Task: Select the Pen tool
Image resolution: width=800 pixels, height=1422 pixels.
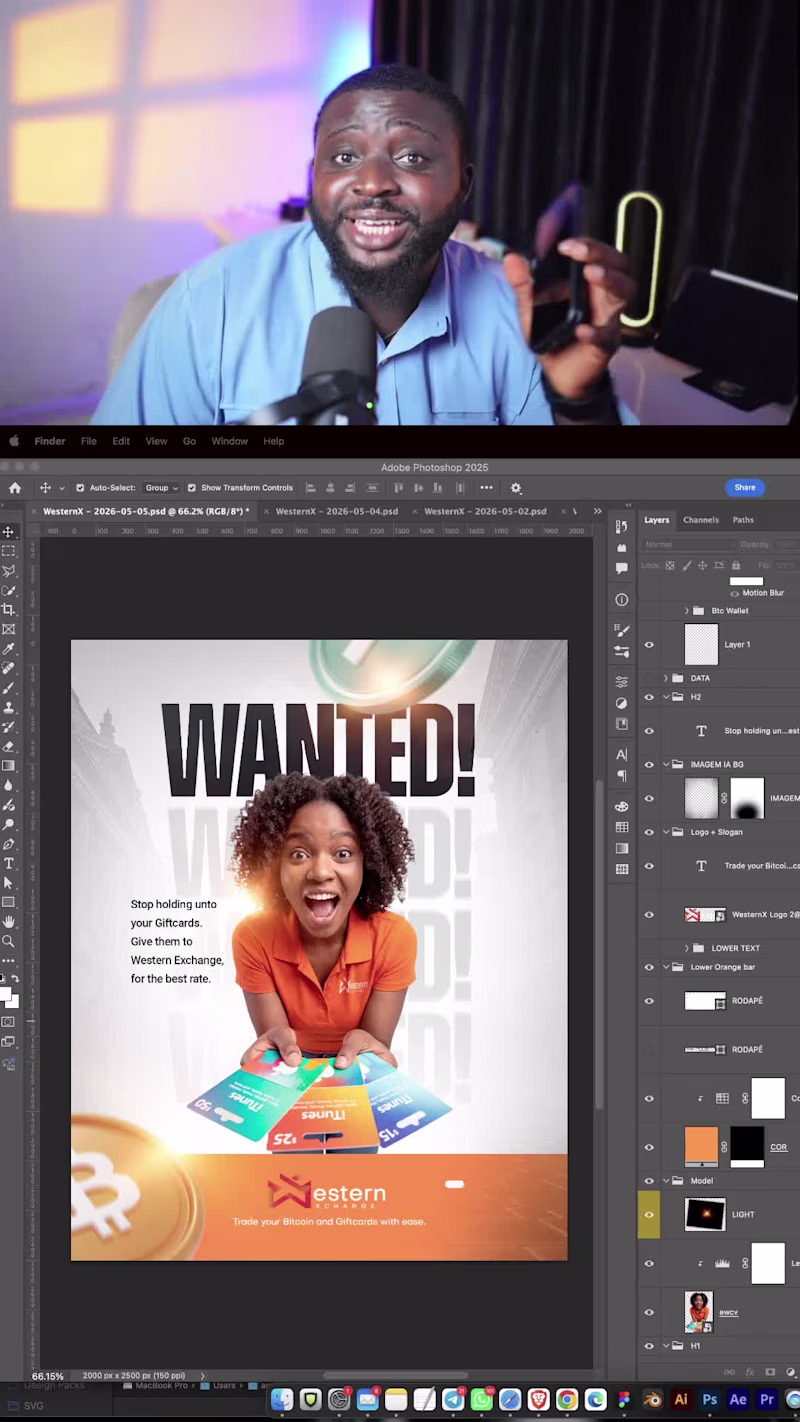Action: click(x=8, y=844)
